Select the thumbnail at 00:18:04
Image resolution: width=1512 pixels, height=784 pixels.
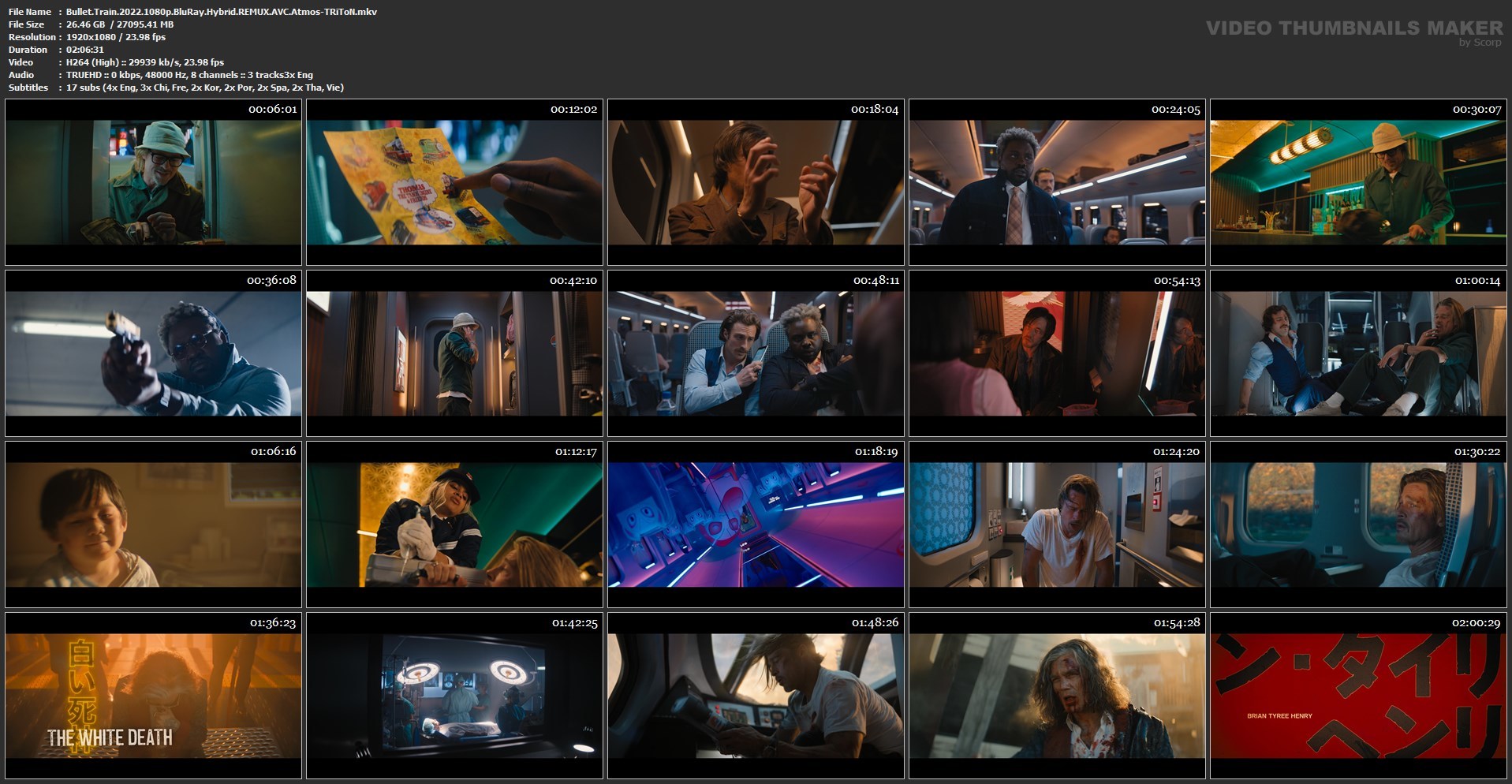pyautogui.click(x=756, y=182)
